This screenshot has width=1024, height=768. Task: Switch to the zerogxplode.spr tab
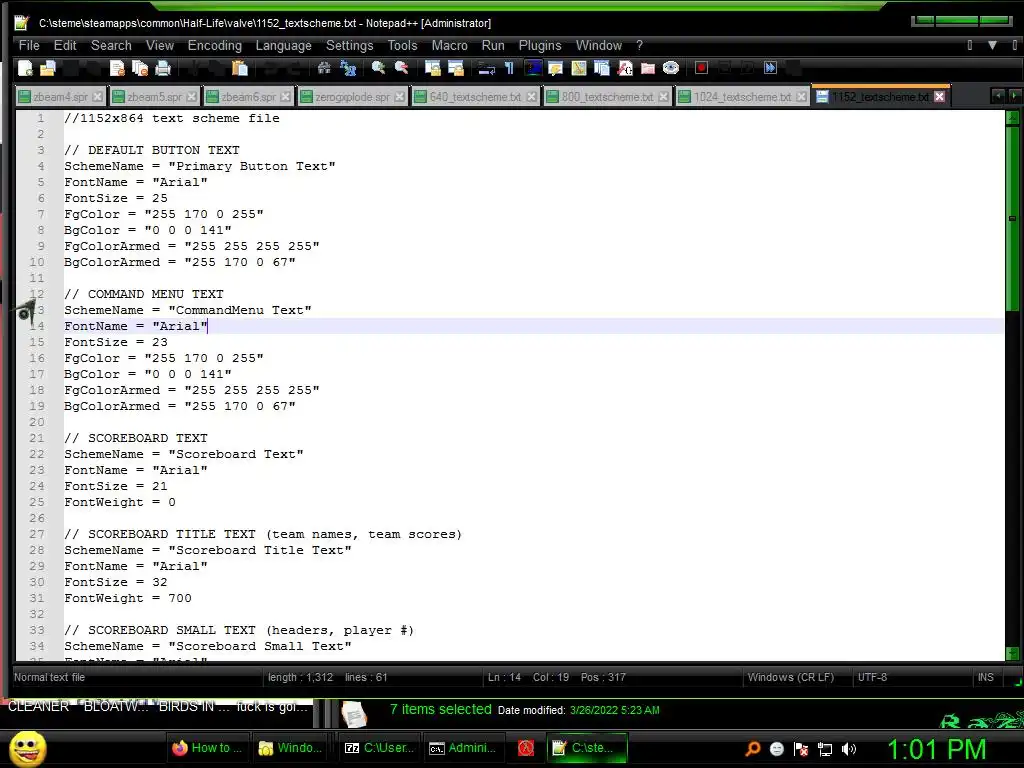[x=352, y=97]
